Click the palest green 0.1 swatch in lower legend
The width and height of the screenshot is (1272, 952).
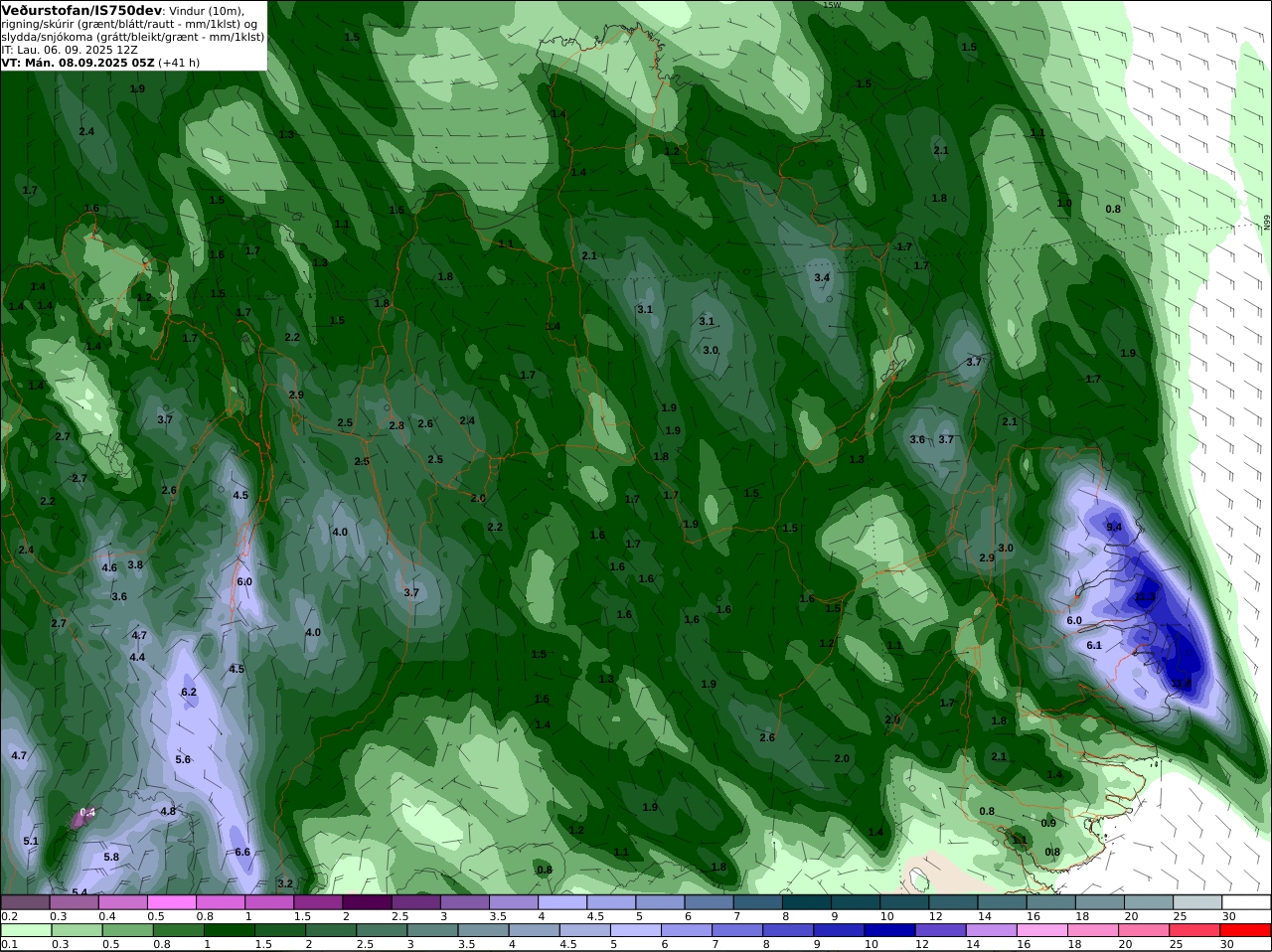[x=25, y=930]
